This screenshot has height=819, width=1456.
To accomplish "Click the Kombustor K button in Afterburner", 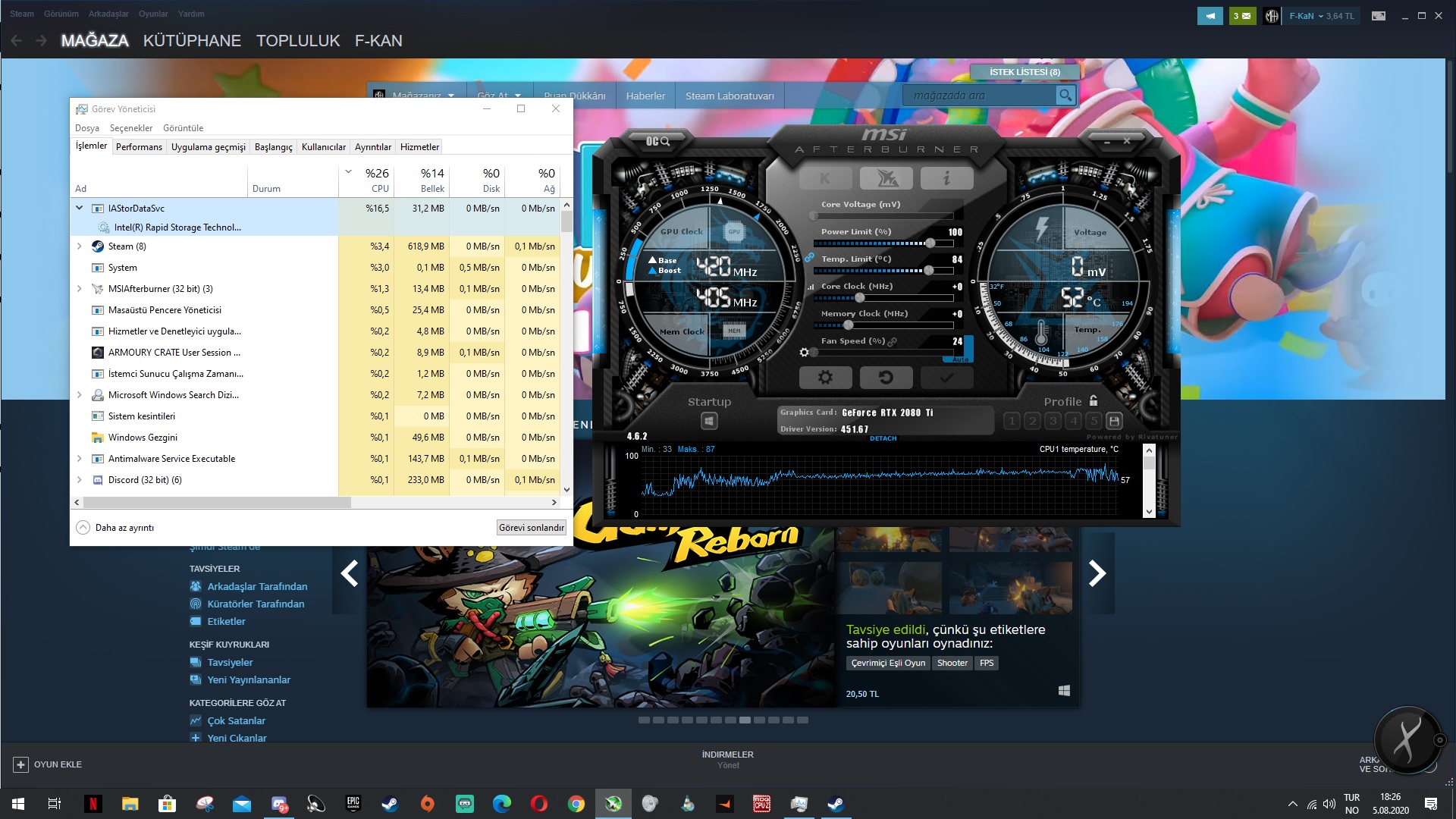I will [x=825, y=178].
